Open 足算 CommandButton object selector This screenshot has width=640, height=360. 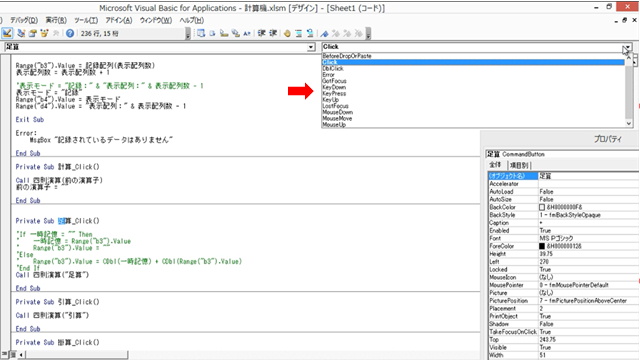pos(562,154)
